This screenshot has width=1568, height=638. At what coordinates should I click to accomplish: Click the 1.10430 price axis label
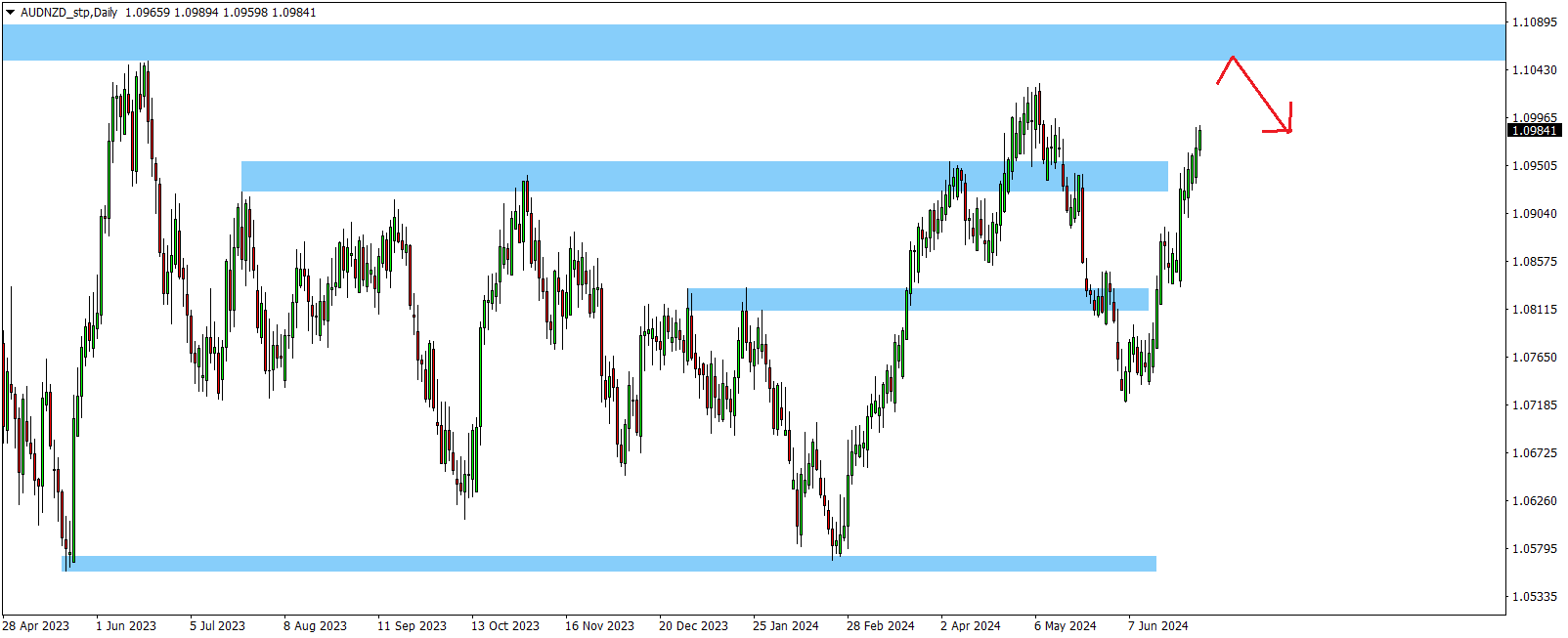click(x=1535, y=70)
